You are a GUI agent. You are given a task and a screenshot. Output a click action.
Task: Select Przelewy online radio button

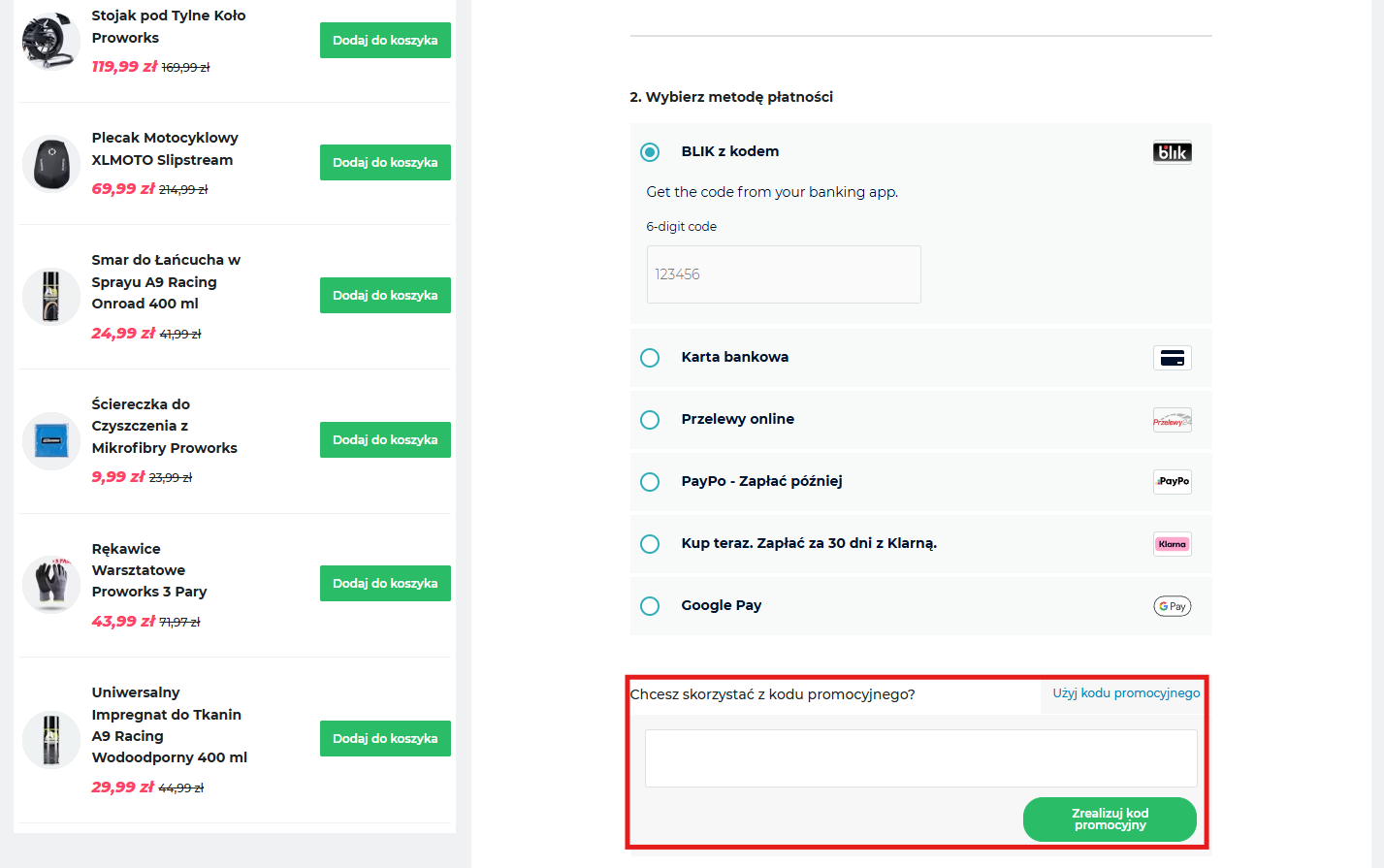[650, 420]
